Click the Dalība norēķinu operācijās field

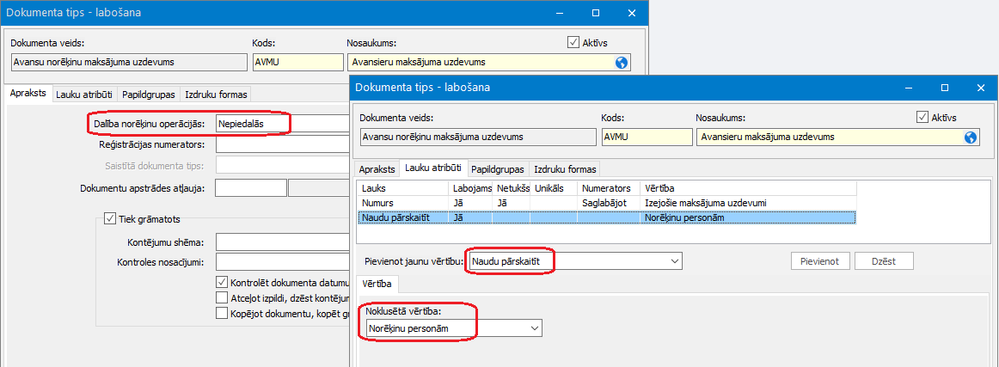(x=283, y=124)
